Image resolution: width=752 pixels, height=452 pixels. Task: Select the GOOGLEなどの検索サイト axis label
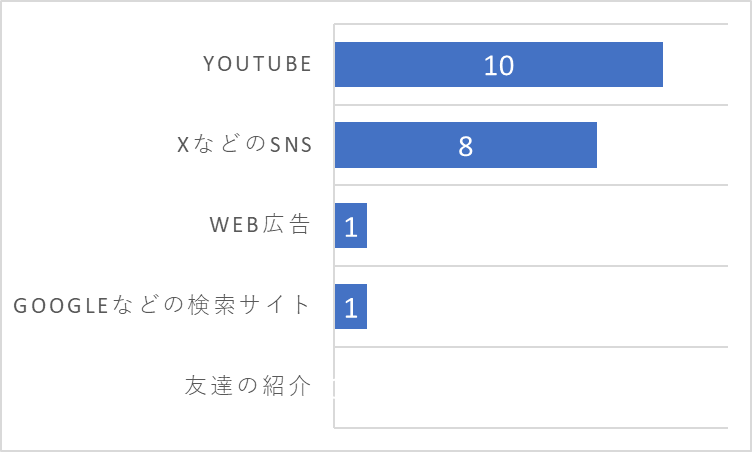[x=162, y=305]
